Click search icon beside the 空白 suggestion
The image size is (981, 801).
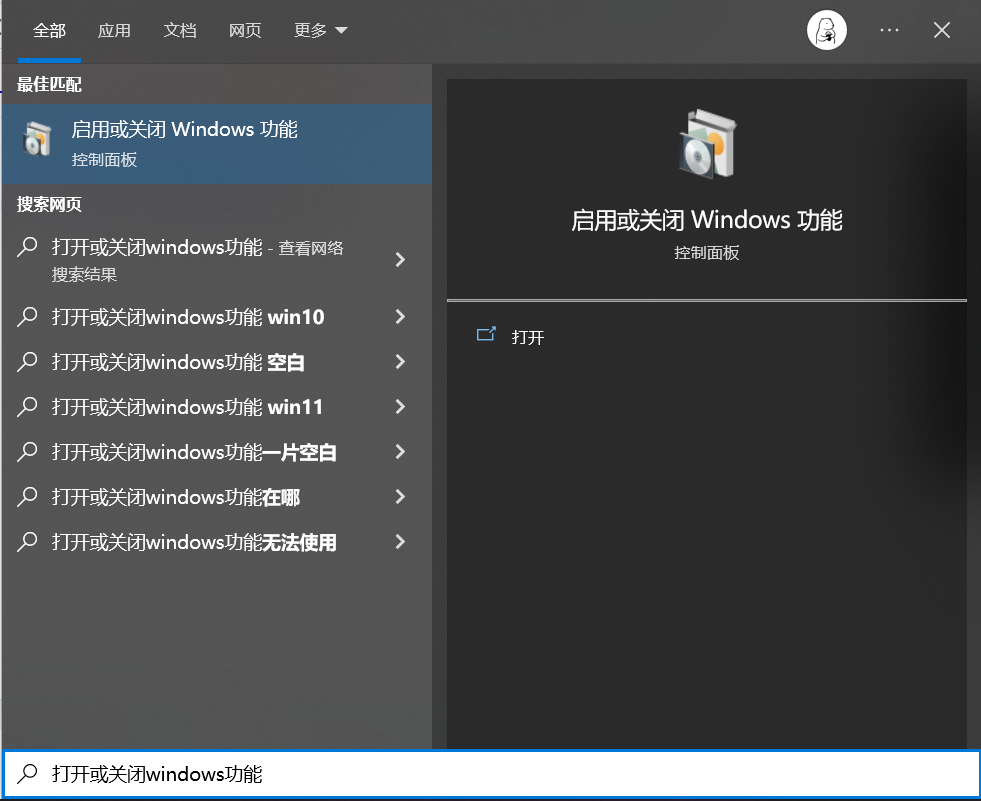pos(27,362)
